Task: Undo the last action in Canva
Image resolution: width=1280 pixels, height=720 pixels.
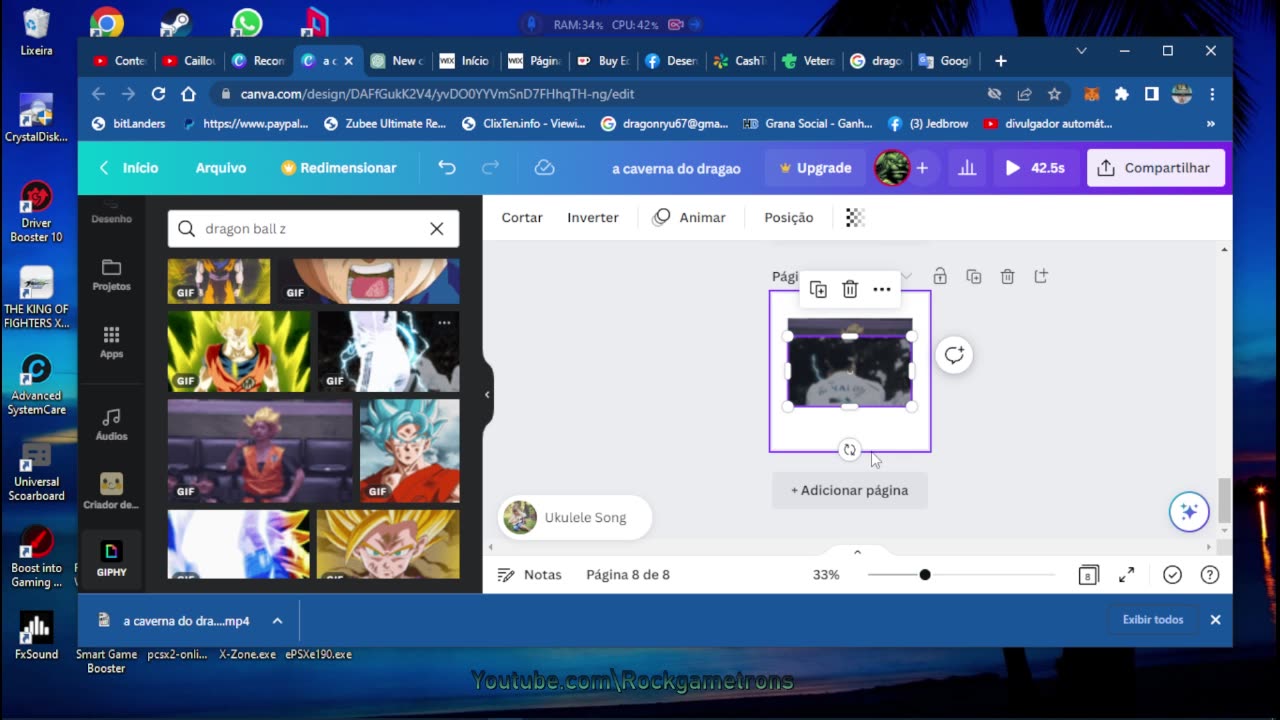Action: [447, 168]
